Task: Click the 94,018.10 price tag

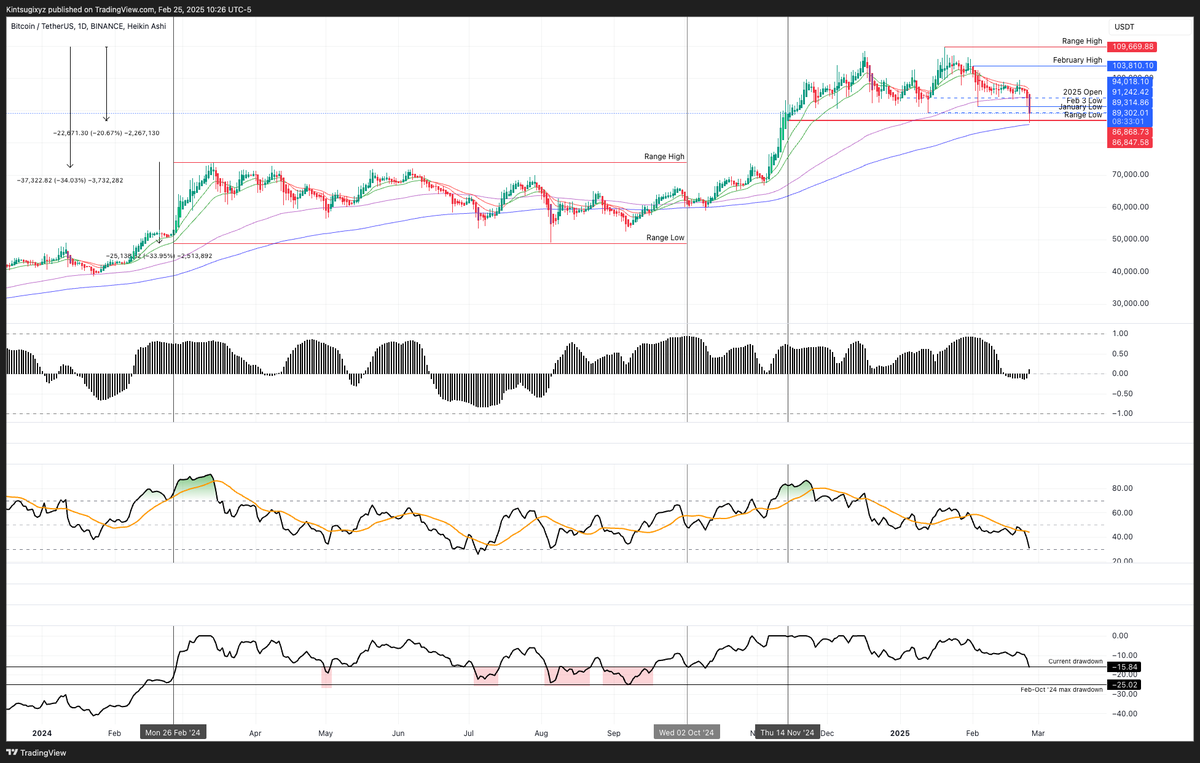Action: pyautogui.click(x=1130, y=82)
